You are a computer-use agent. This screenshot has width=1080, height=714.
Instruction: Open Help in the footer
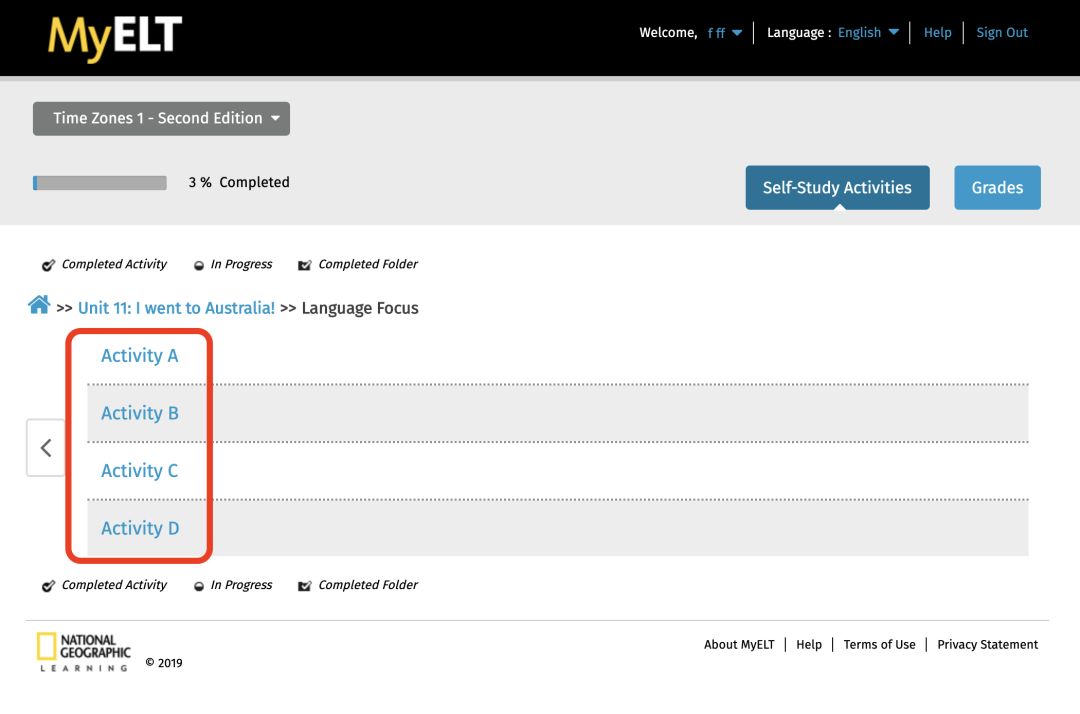(809, 644)
